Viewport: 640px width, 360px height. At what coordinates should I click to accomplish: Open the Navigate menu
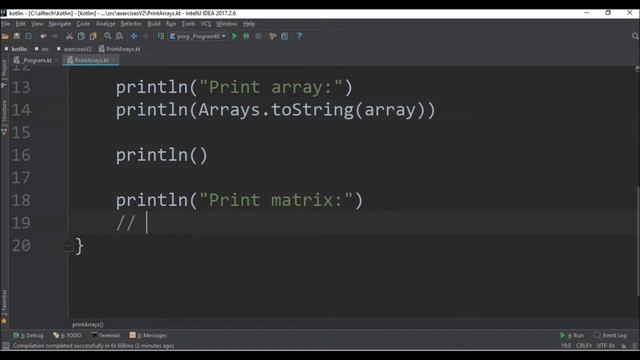point(60,24)
